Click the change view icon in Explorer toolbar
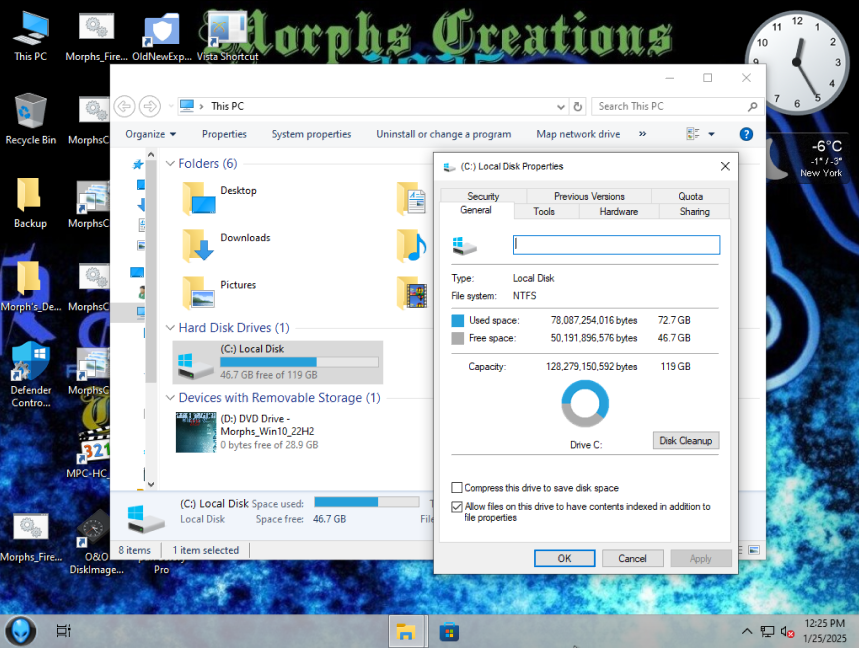Image resolution: width=859 pixels, height=648 pixels. pos(692,134)
